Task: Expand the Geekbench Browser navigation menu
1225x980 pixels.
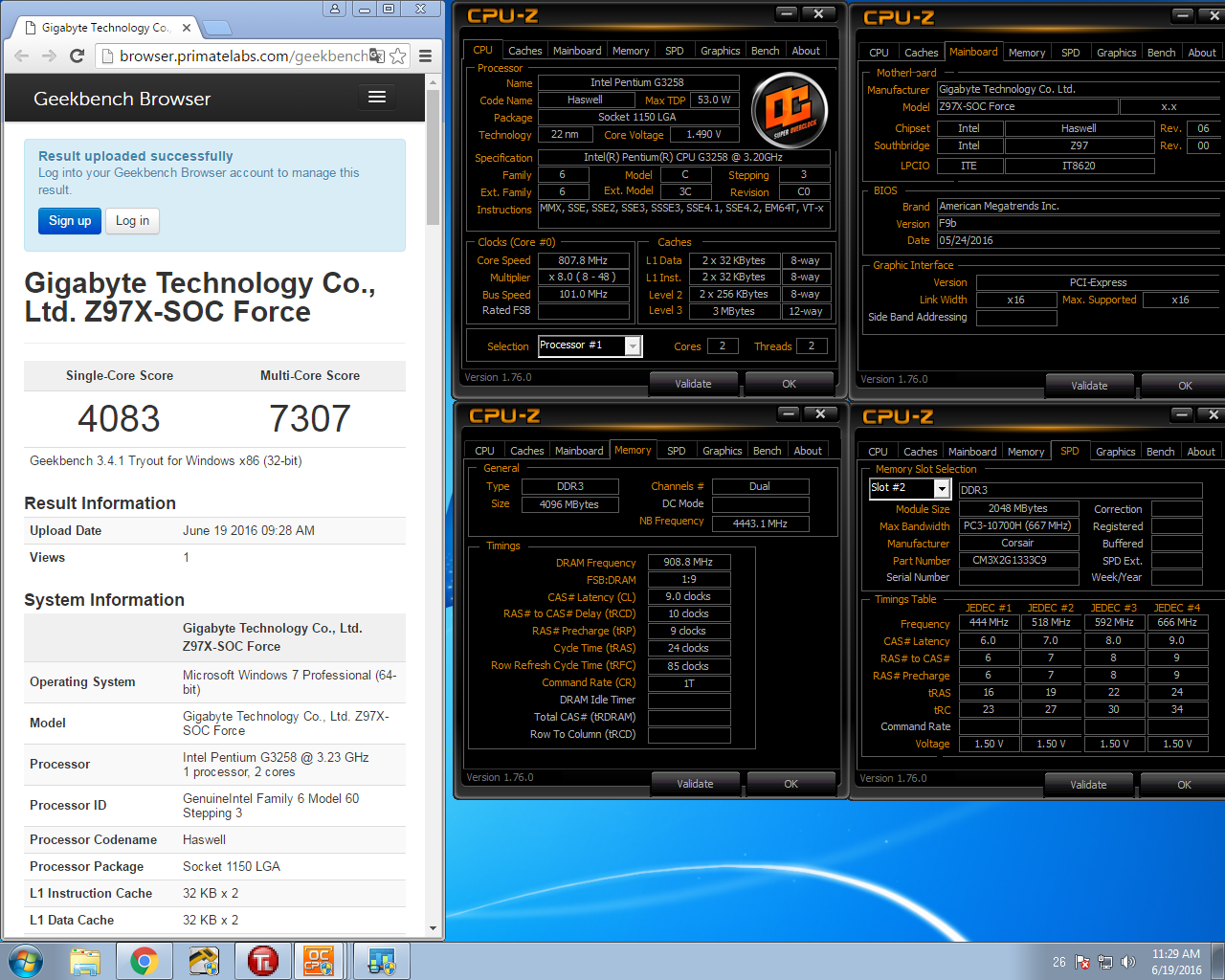Action: point(377,97)
